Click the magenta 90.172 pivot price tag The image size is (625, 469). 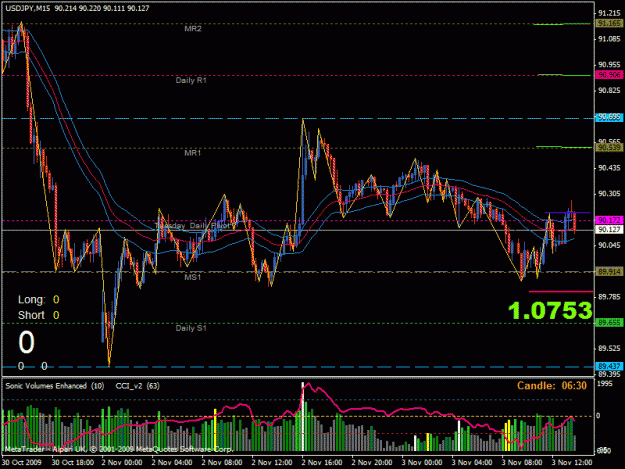coord(609,220)
